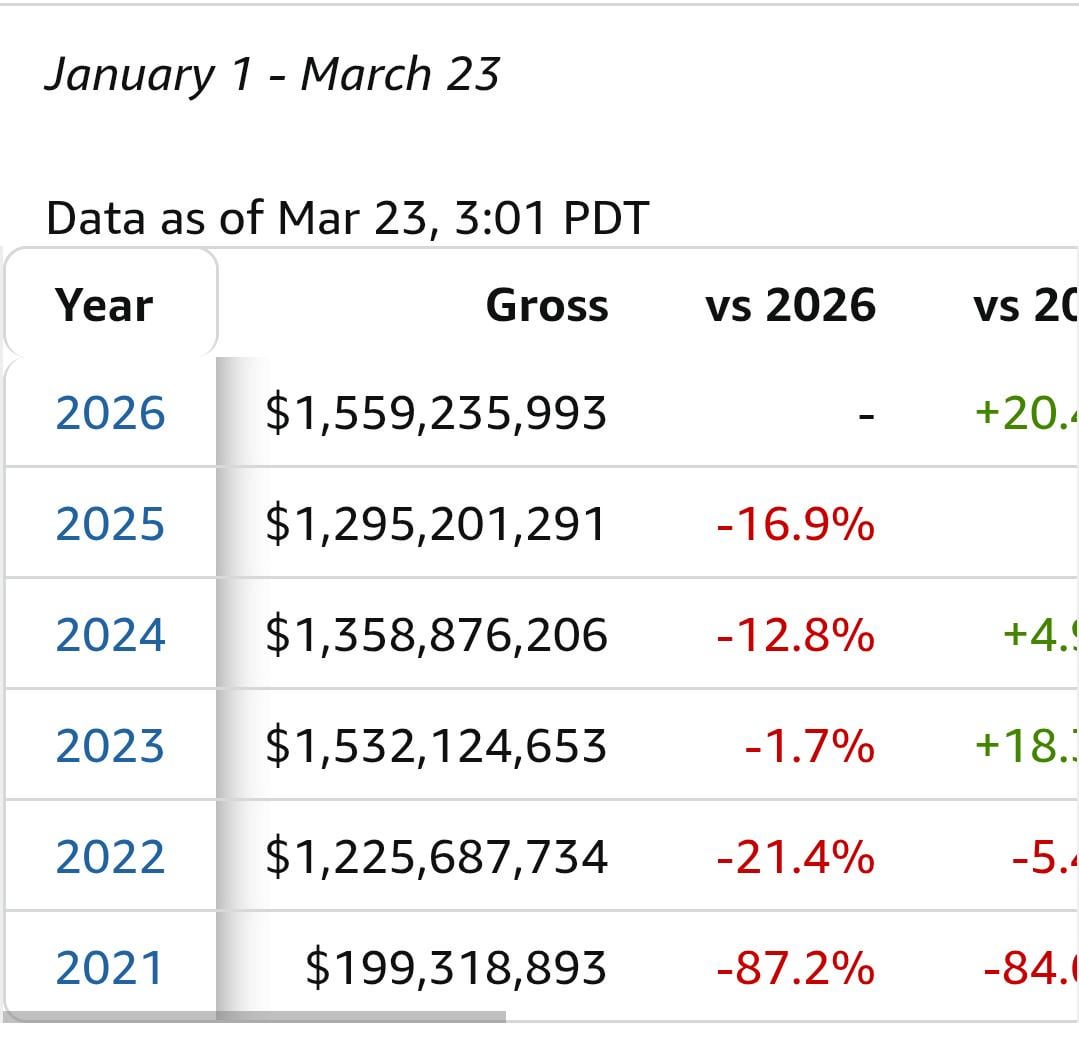Select the 2023 gross $1,532,124,653 cell
The width and height of the screenshot is (1079, 1041).
436,746
